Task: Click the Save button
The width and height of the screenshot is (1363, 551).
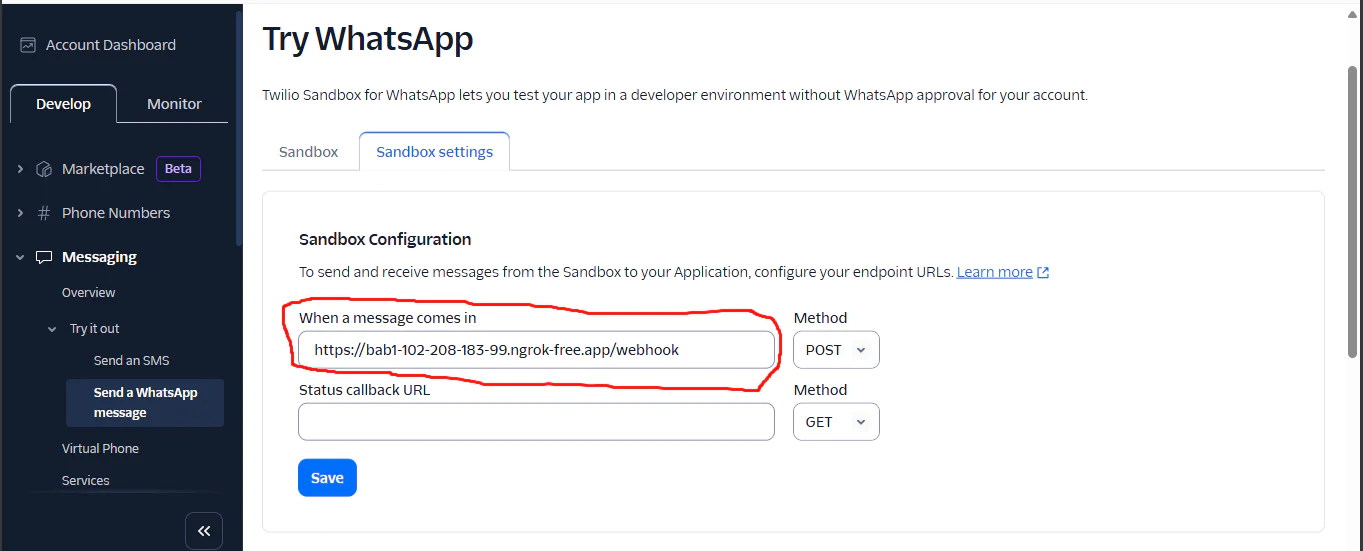Action: 327,478
